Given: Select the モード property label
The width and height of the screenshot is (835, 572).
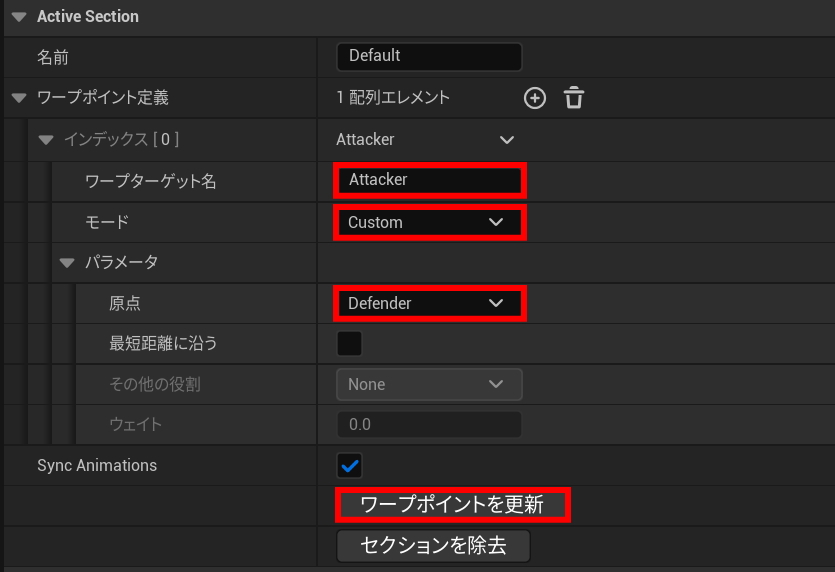Looking at the screenshot, I should tap(107, 222).
